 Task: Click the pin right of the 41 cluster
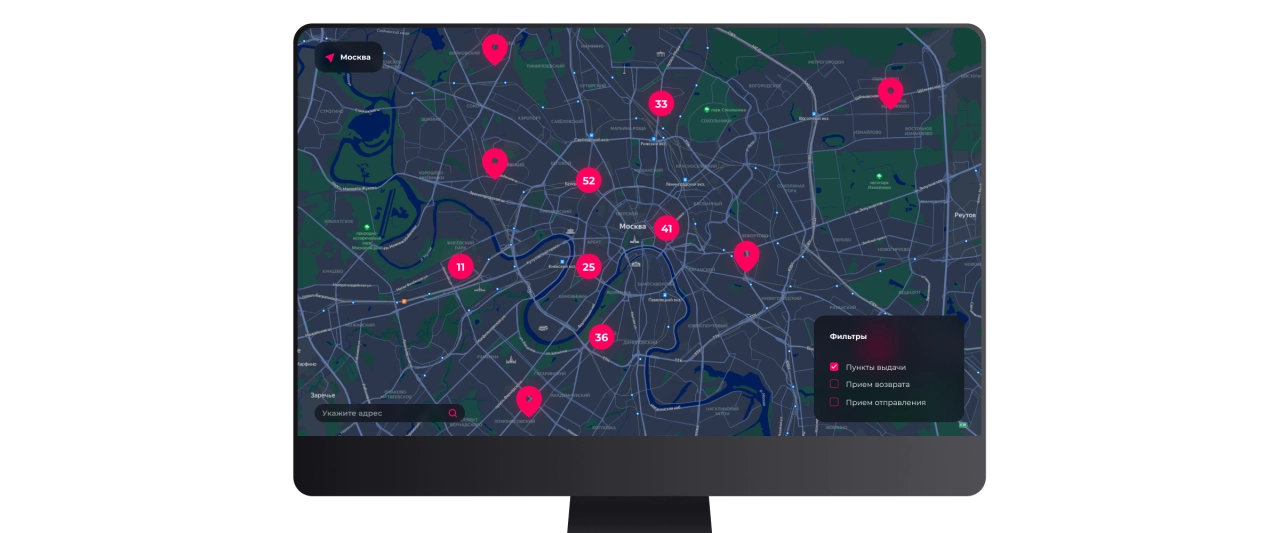[x=746, y=255]
